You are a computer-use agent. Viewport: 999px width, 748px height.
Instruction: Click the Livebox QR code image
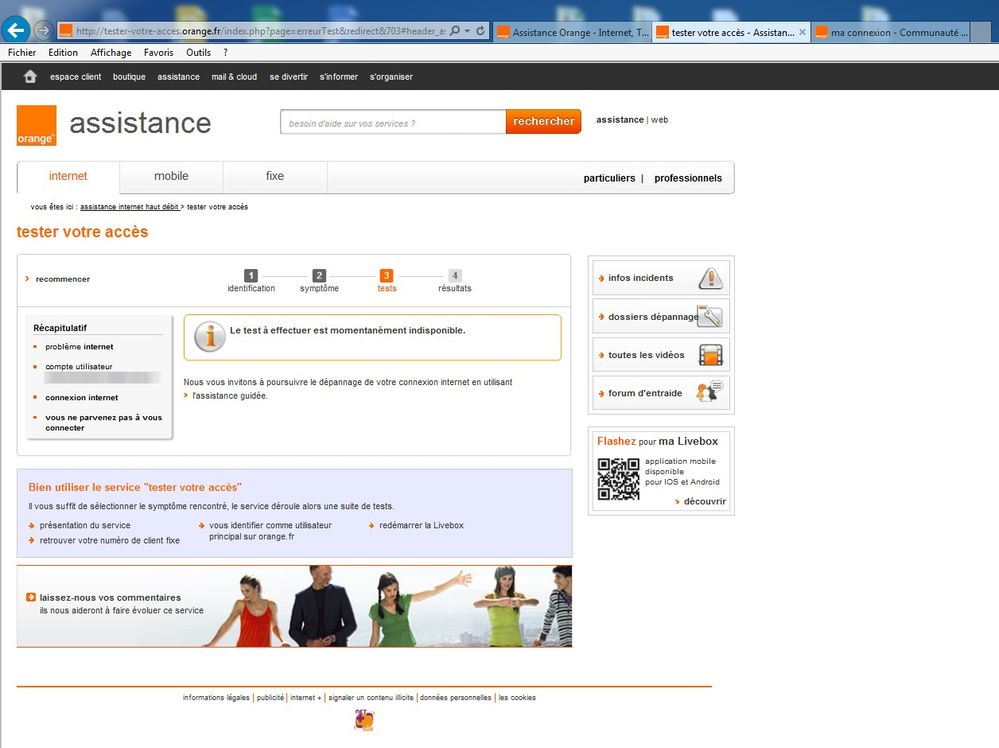coord(618,479)
